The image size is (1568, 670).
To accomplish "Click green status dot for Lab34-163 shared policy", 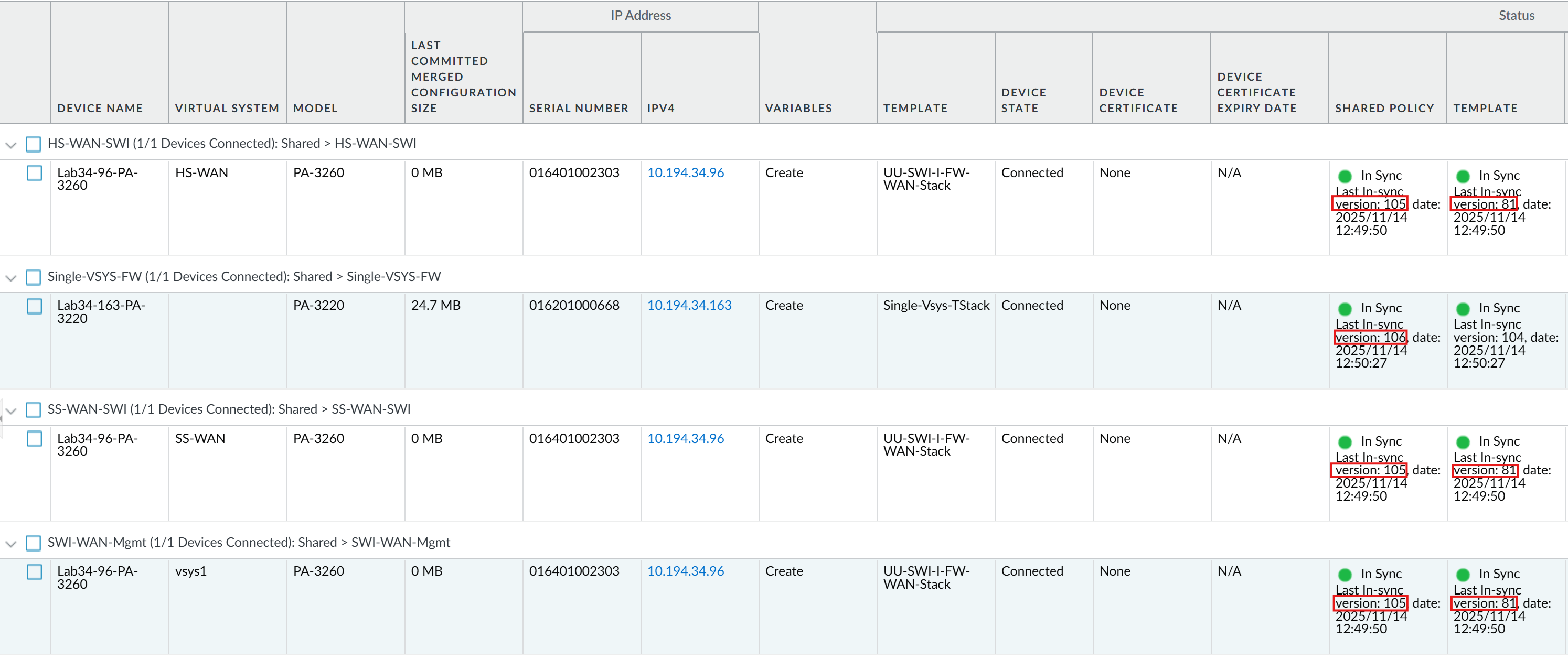I will [1345, 309].
